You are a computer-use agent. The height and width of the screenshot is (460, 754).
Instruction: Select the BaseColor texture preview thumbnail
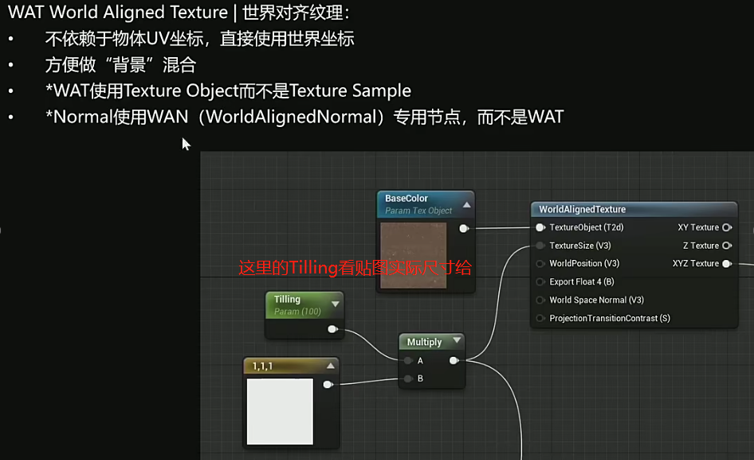(x=415, y=256)
